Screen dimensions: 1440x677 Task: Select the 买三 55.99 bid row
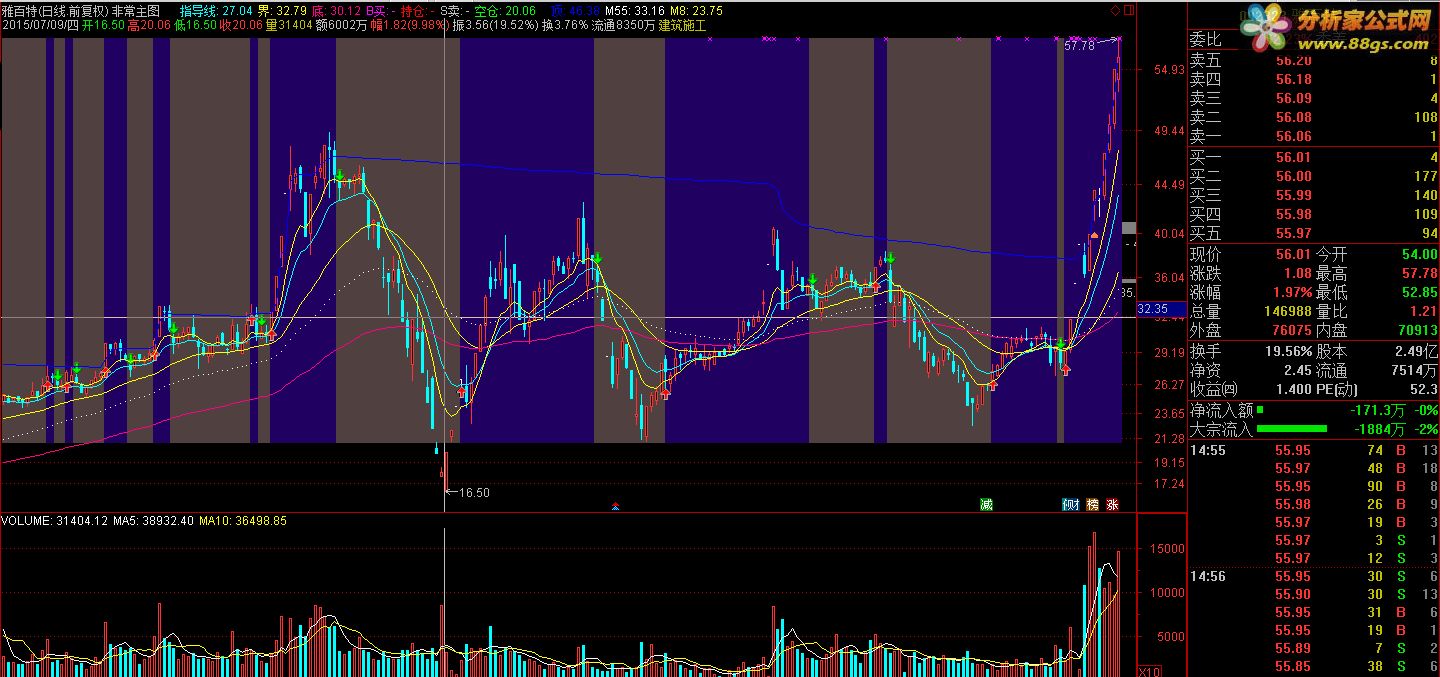point(1312,195)
